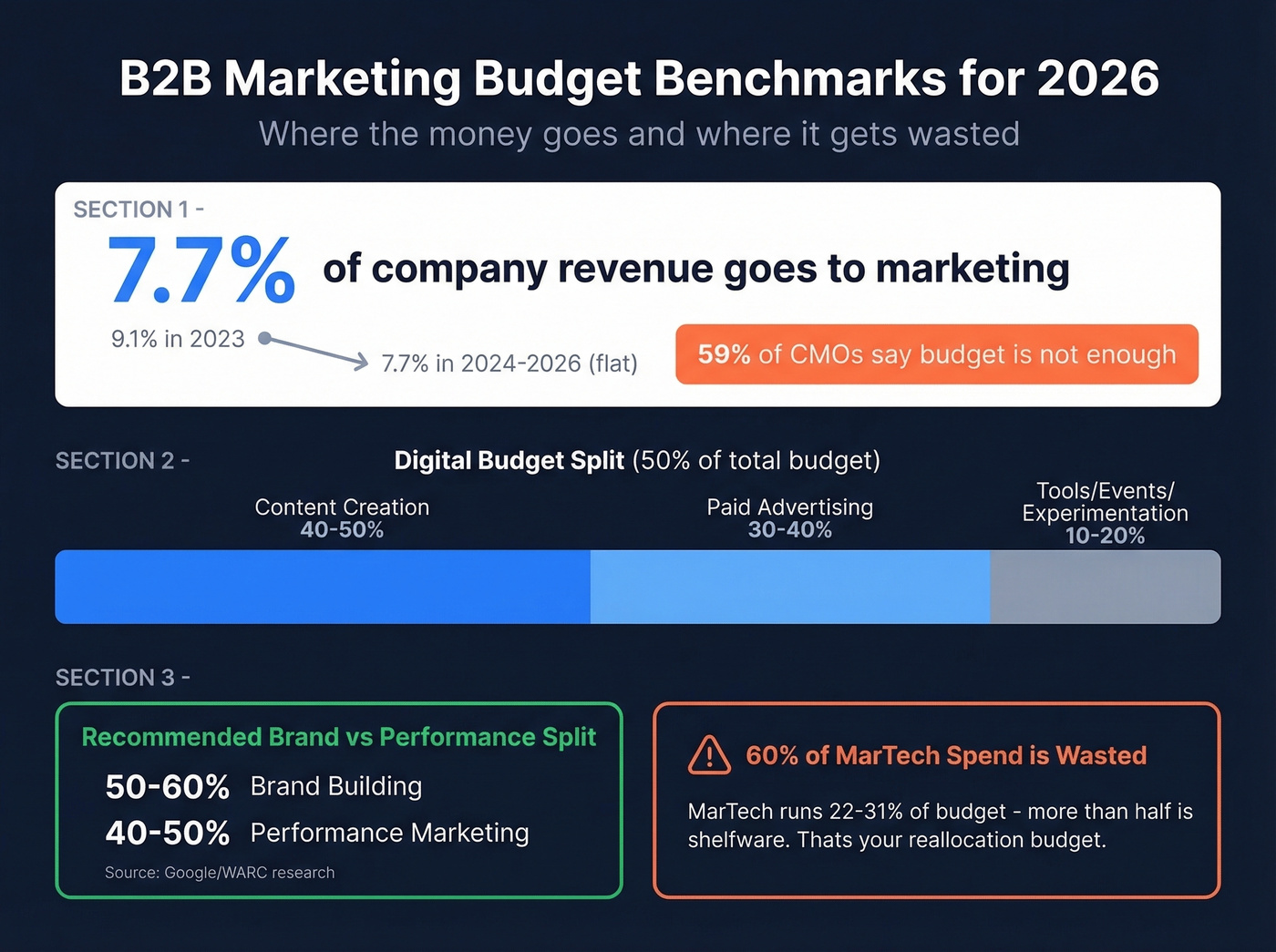This screenshot has width=1276, height=952.
Task: Click the subtitle about wasted money
Action: pyautogui.click(x=638, y=134)
